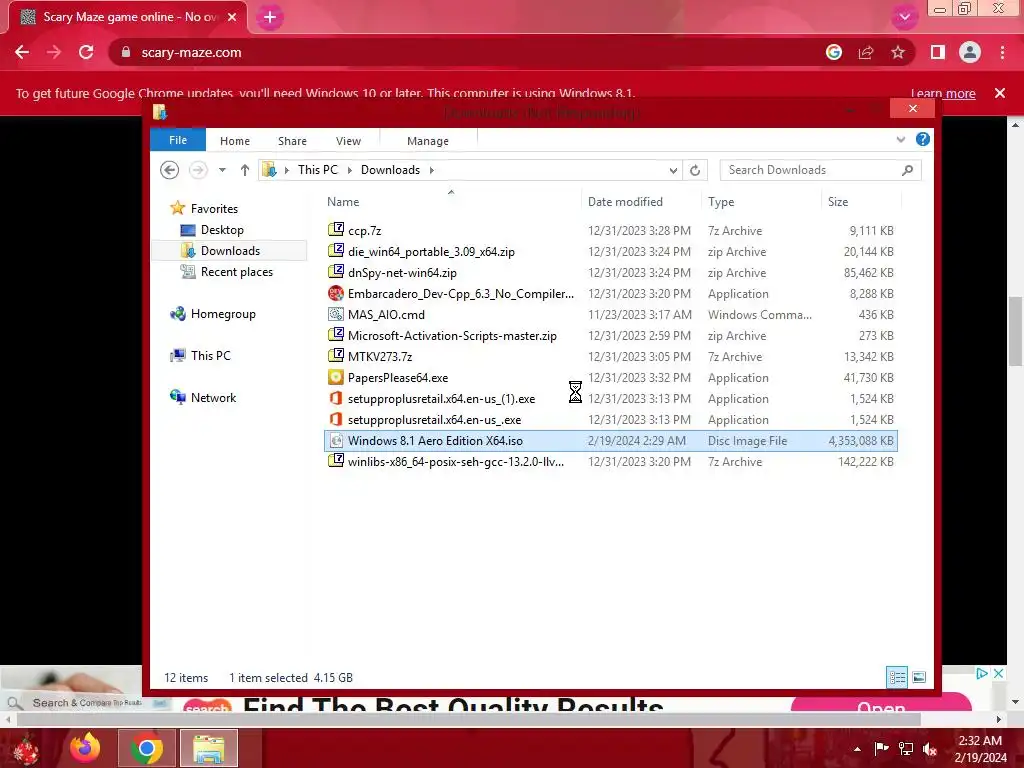The width and height of the screenshot is (1024, 768).
Task: Refresh the Downloads folder
Action: [x=695, y=170]
